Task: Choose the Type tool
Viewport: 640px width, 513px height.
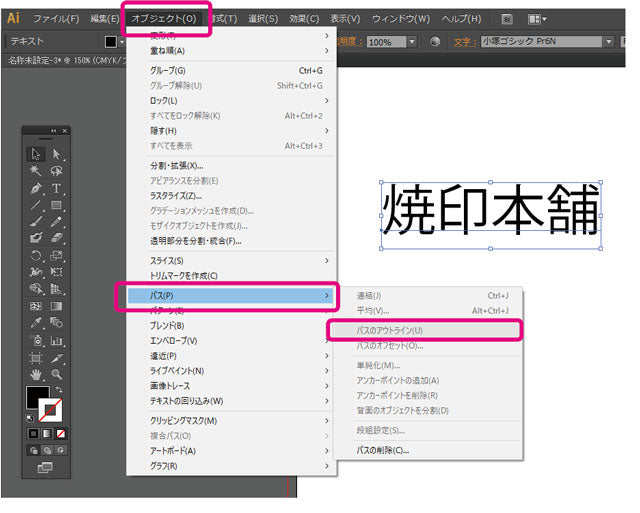Action: [x=57, y=188]
